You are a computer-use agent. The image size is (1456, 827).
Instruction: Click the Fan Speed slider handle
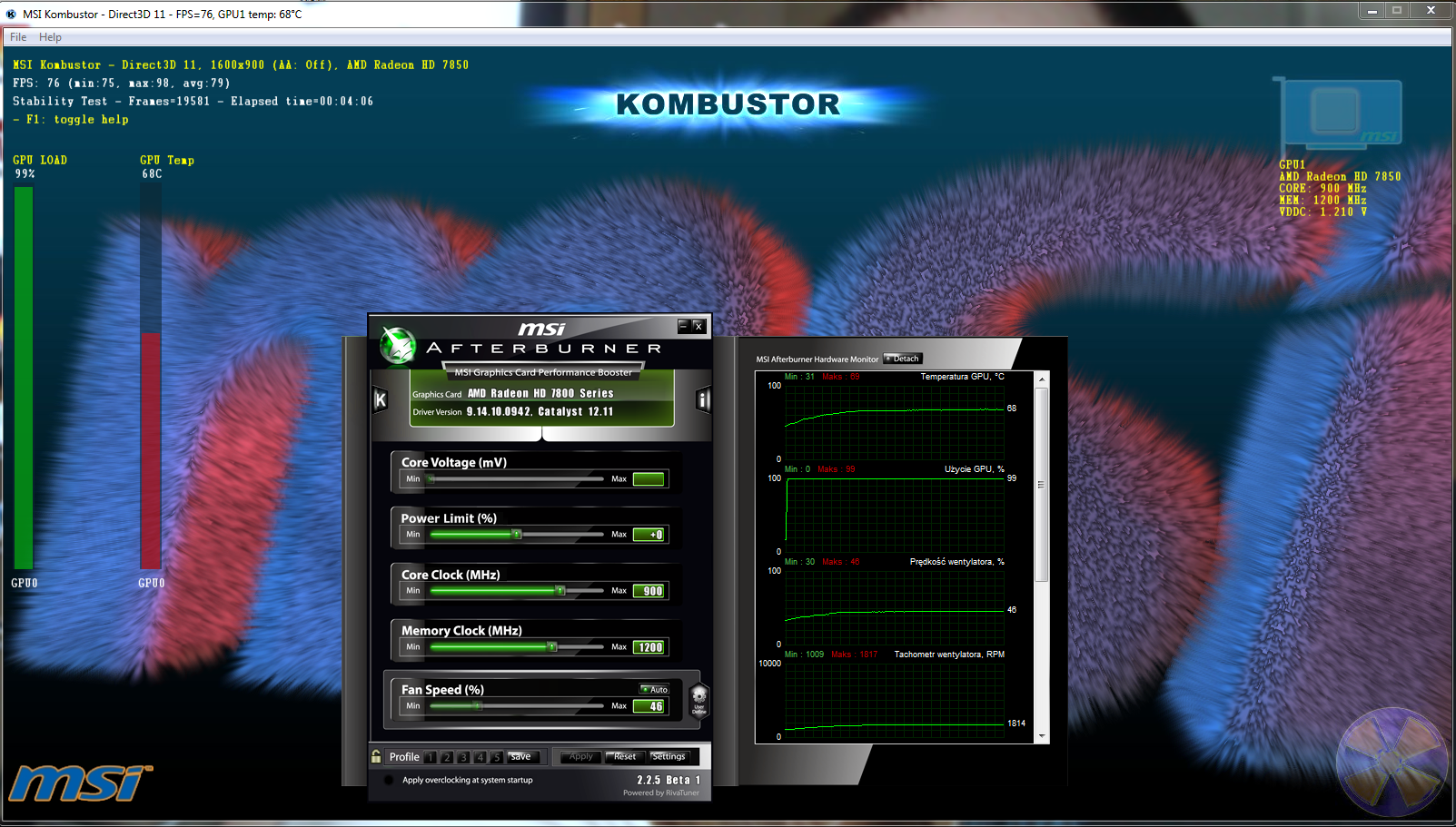pyautogui.click(x=477, y=705)
